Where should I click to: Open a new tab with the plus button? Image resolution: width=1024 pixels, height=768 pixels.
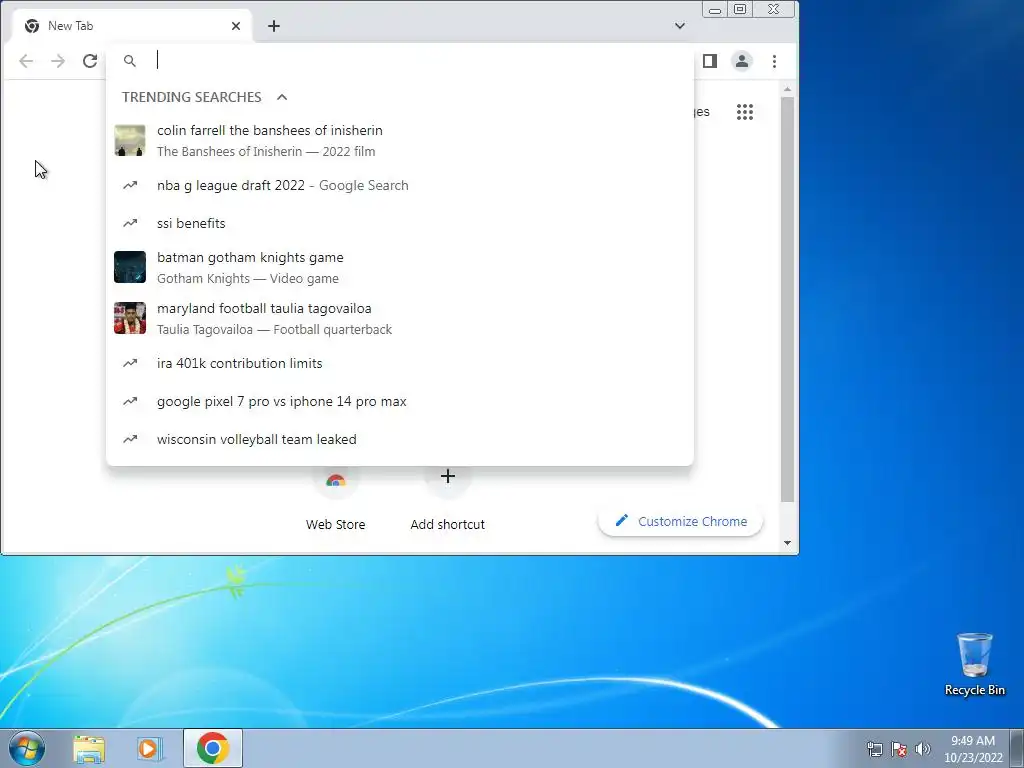click(x=274, y=26)
